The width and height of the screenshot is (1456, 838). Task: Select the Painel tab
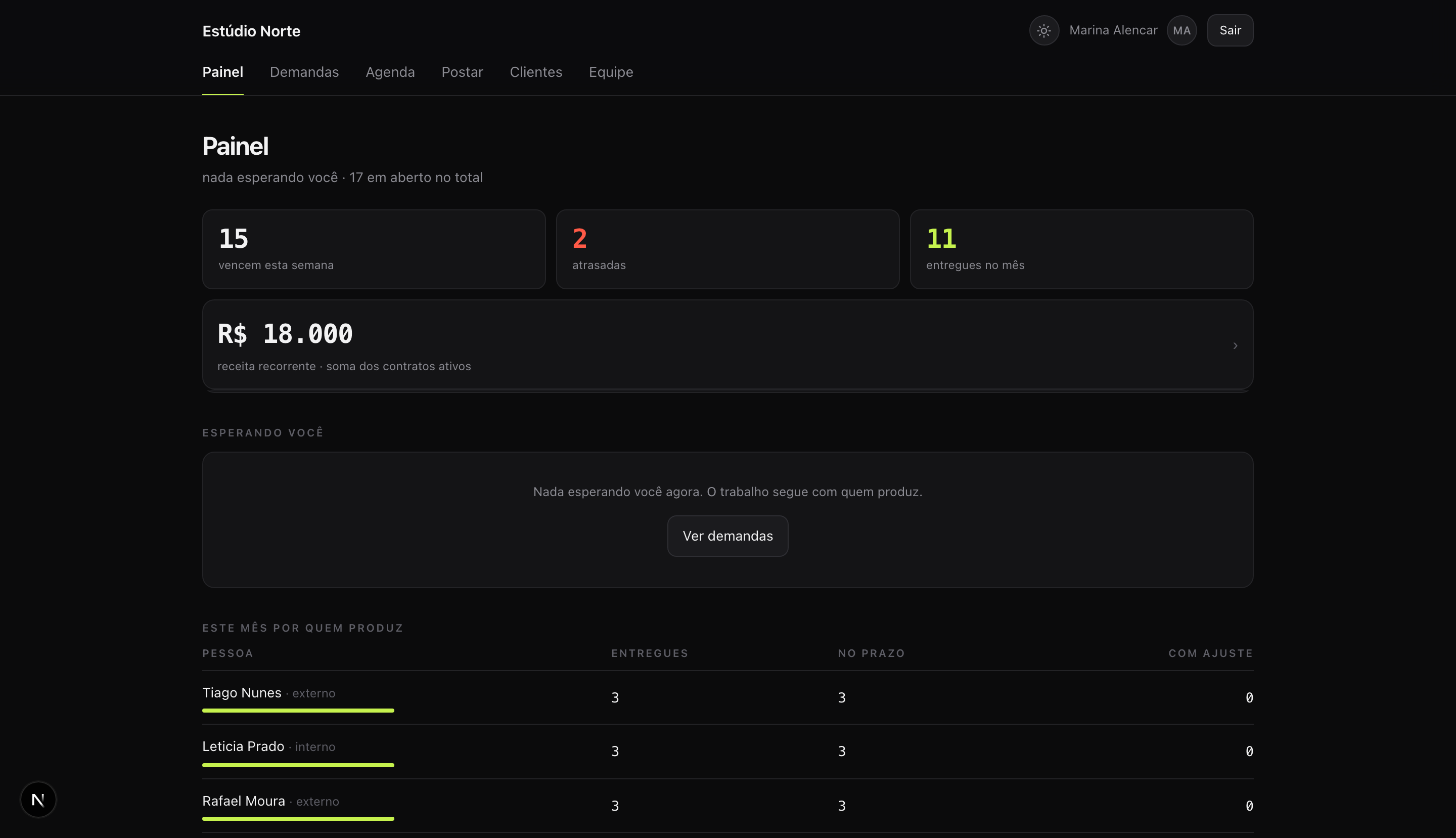222,72
